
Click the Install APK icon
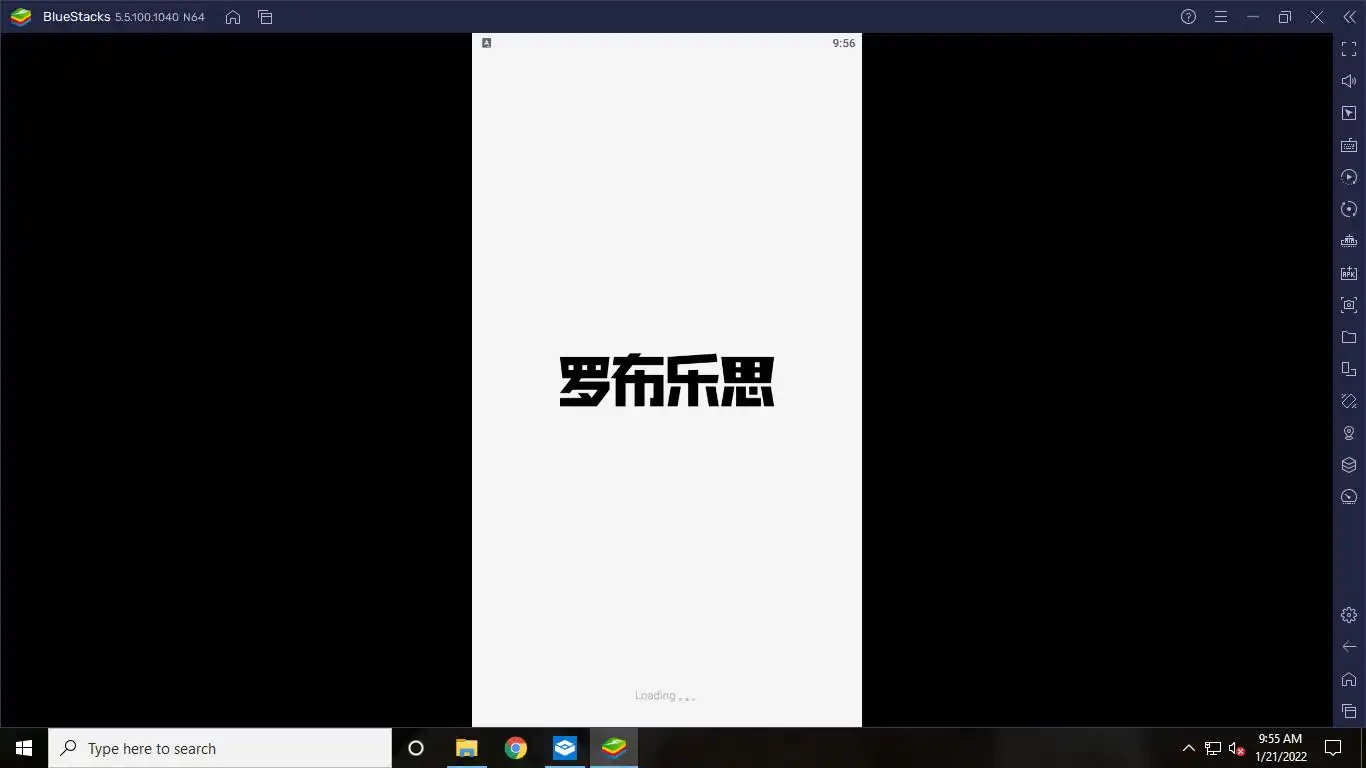point(1349,273)
